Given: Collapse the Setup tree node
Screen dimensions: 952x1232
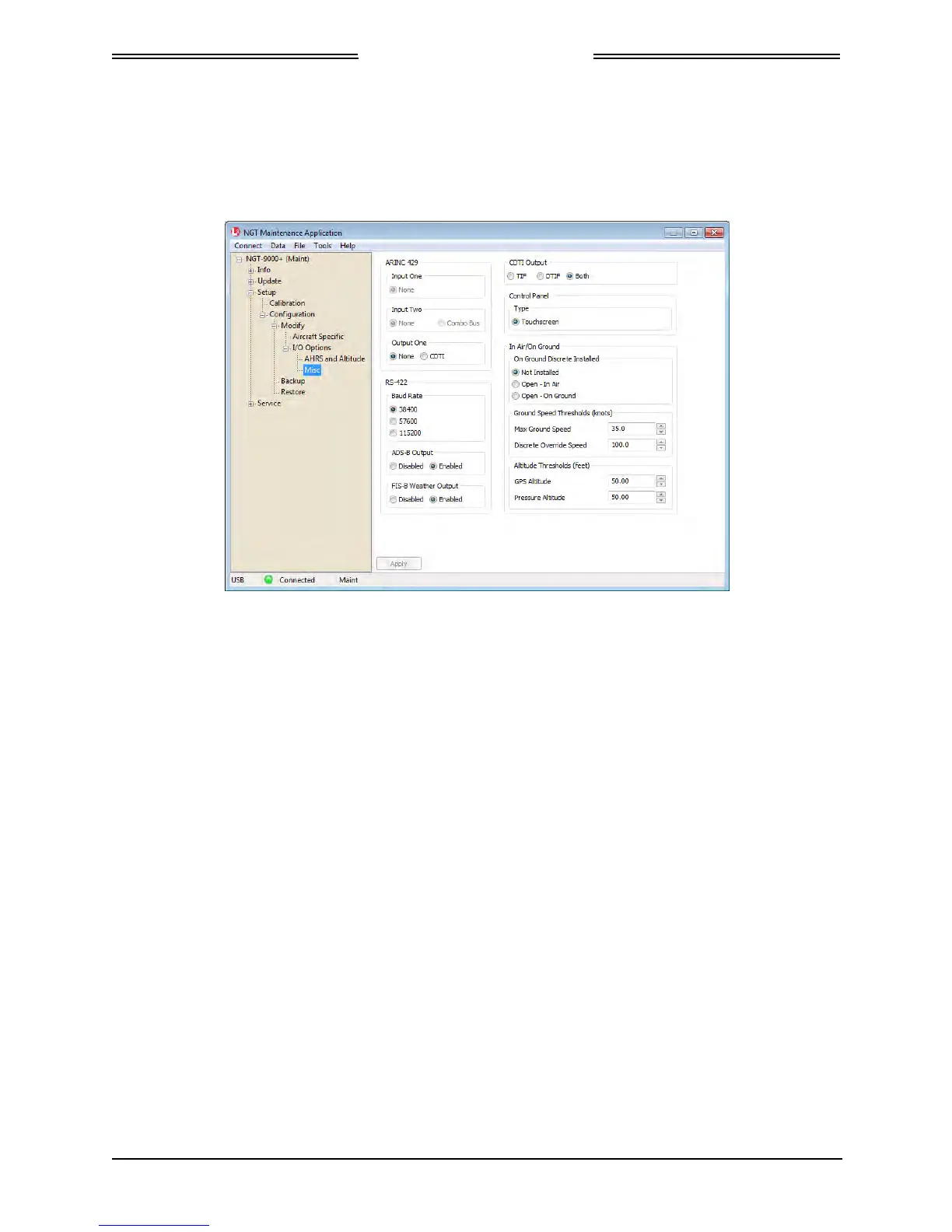Looking at the screenshot, I should (x=250, y=292).
